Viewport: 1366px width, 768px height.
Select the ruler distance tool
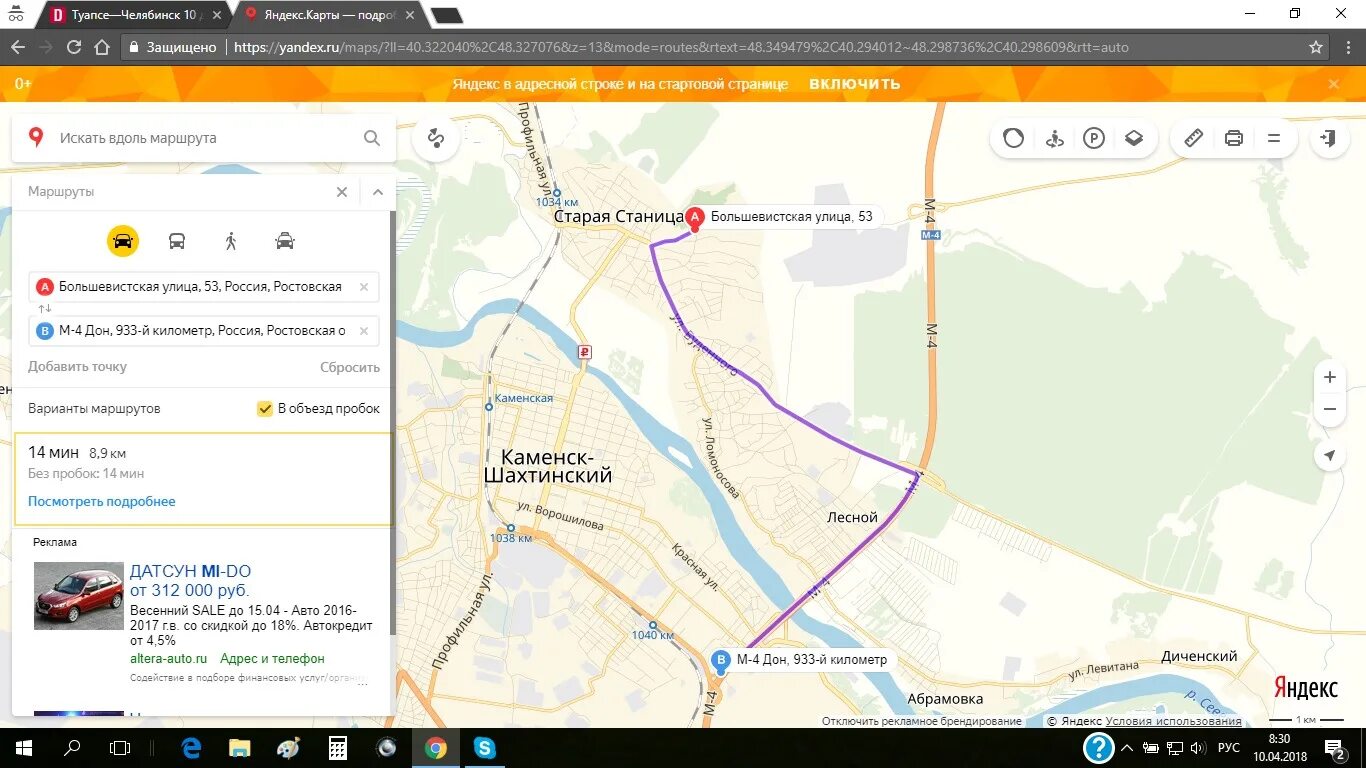1194,139
